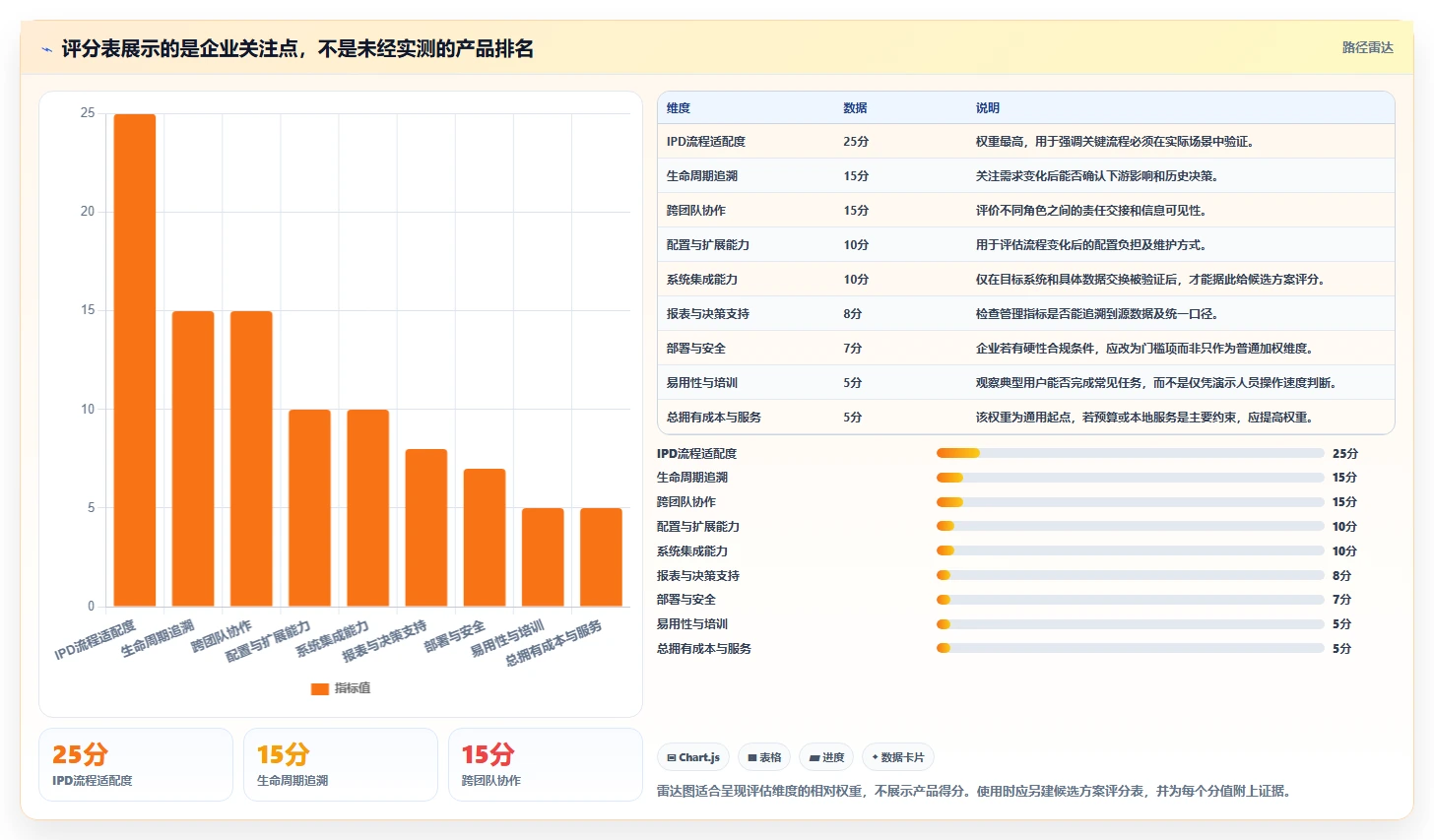This screenshot has width=1434, height=840.
Task: Click the 生命周期追溯 progress bar
Action: pyautogui.click(x=1130, y=478)
